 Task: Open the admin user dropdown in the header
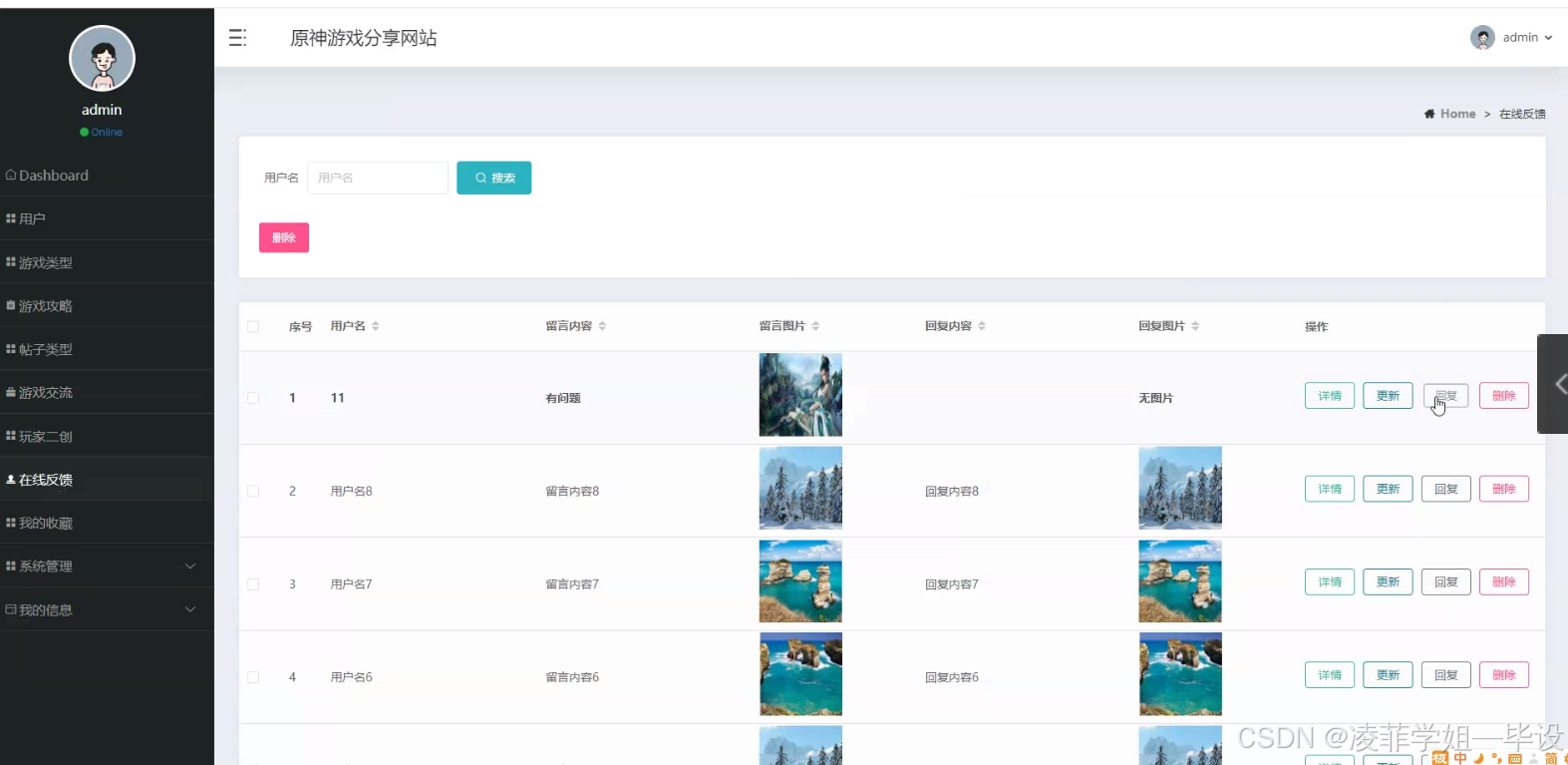coord(1527,38)
